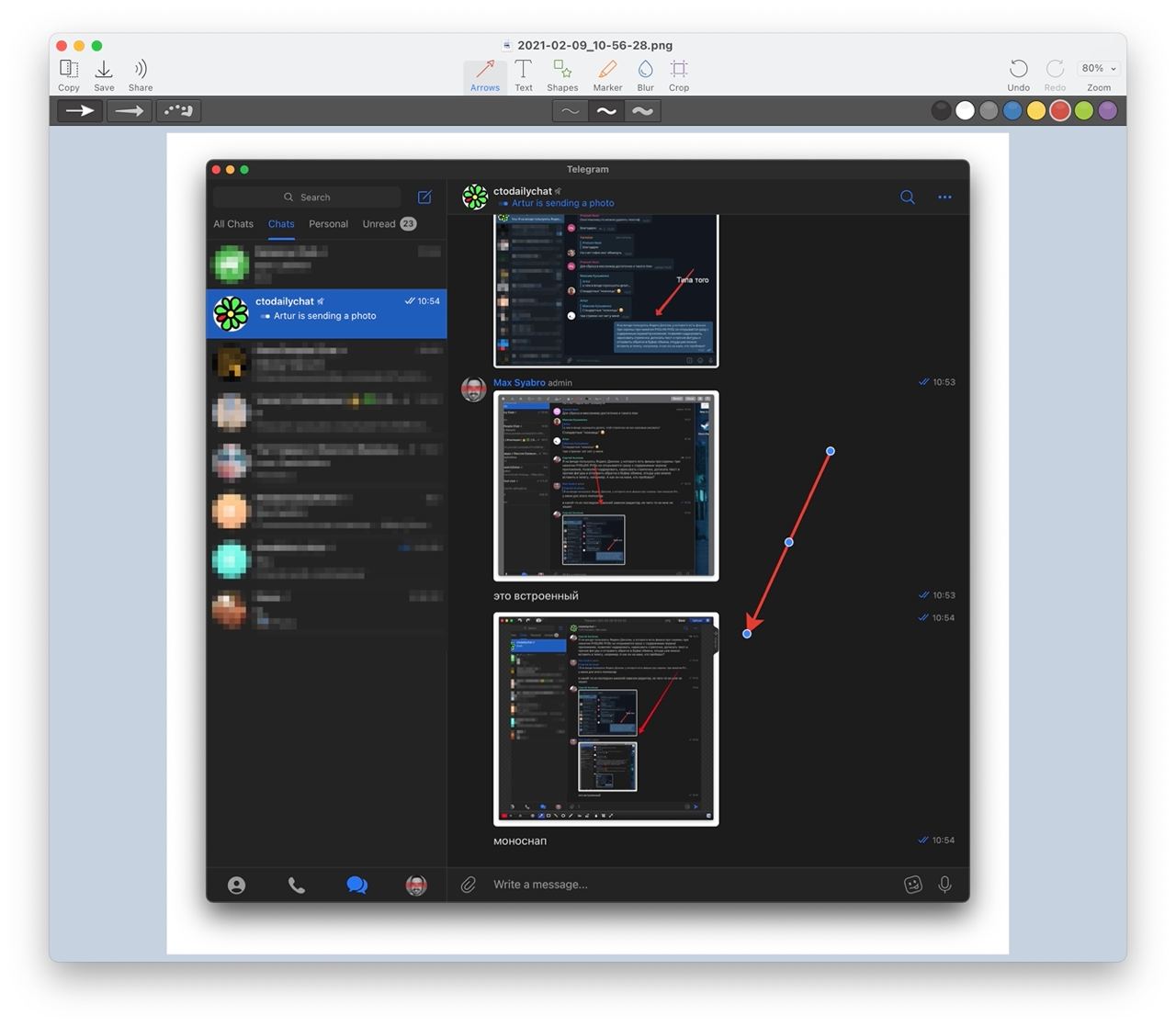Choose the dotted curved arrow style

(x=177, y=111)
